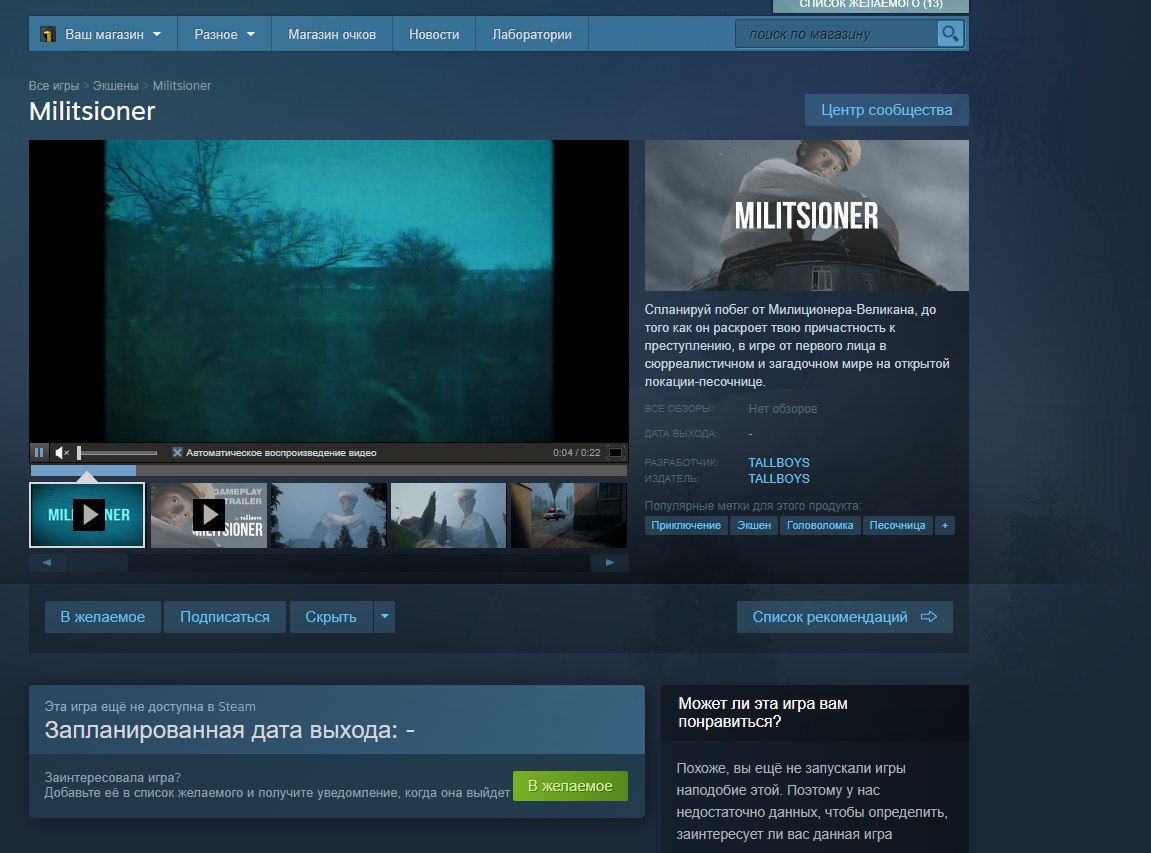Open dropdown arrow next to Скрыть
This screenshot has width=1151, height=853.
coord(385,617)
